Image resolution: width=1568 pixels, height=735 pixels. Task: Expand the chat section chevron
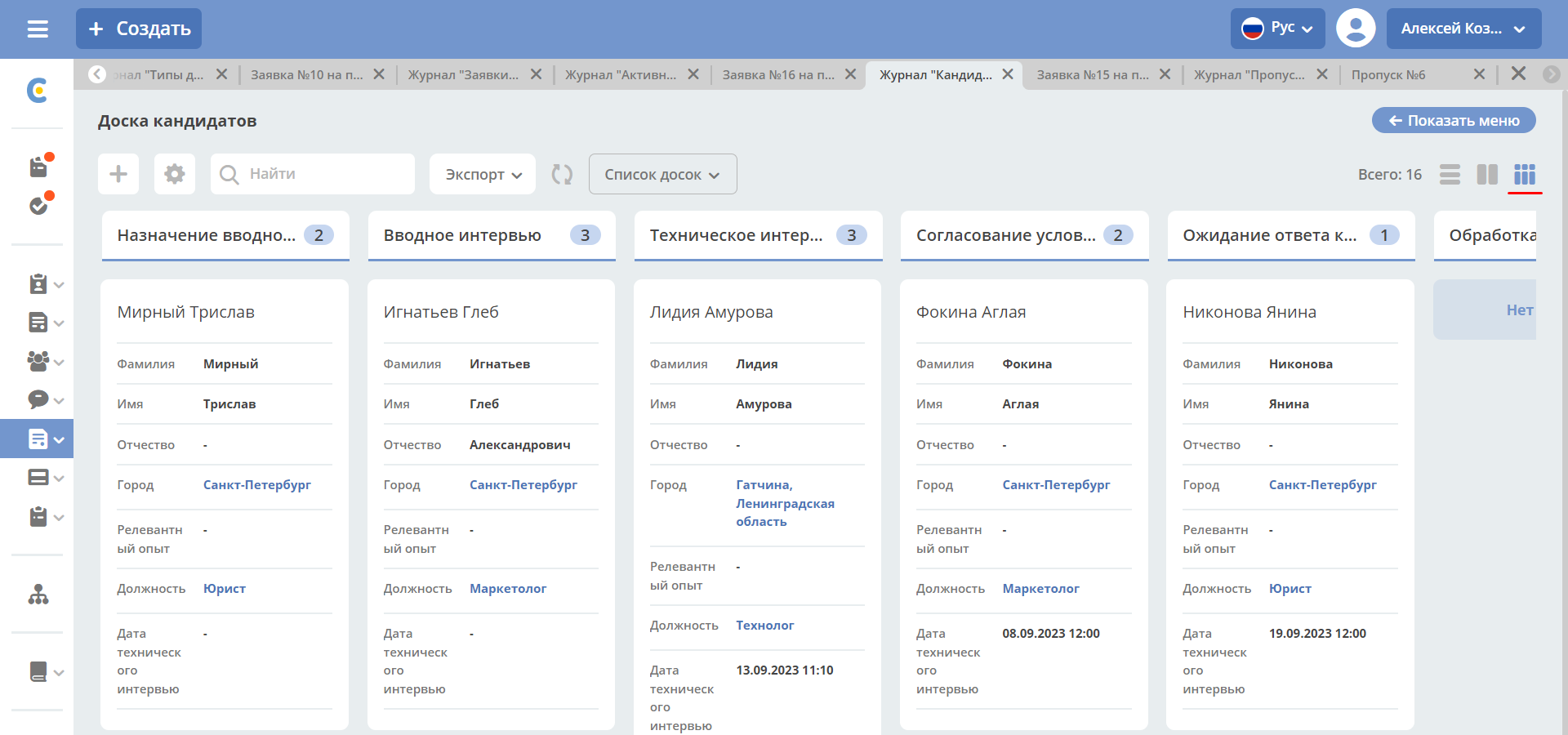(x=59, y=400)
